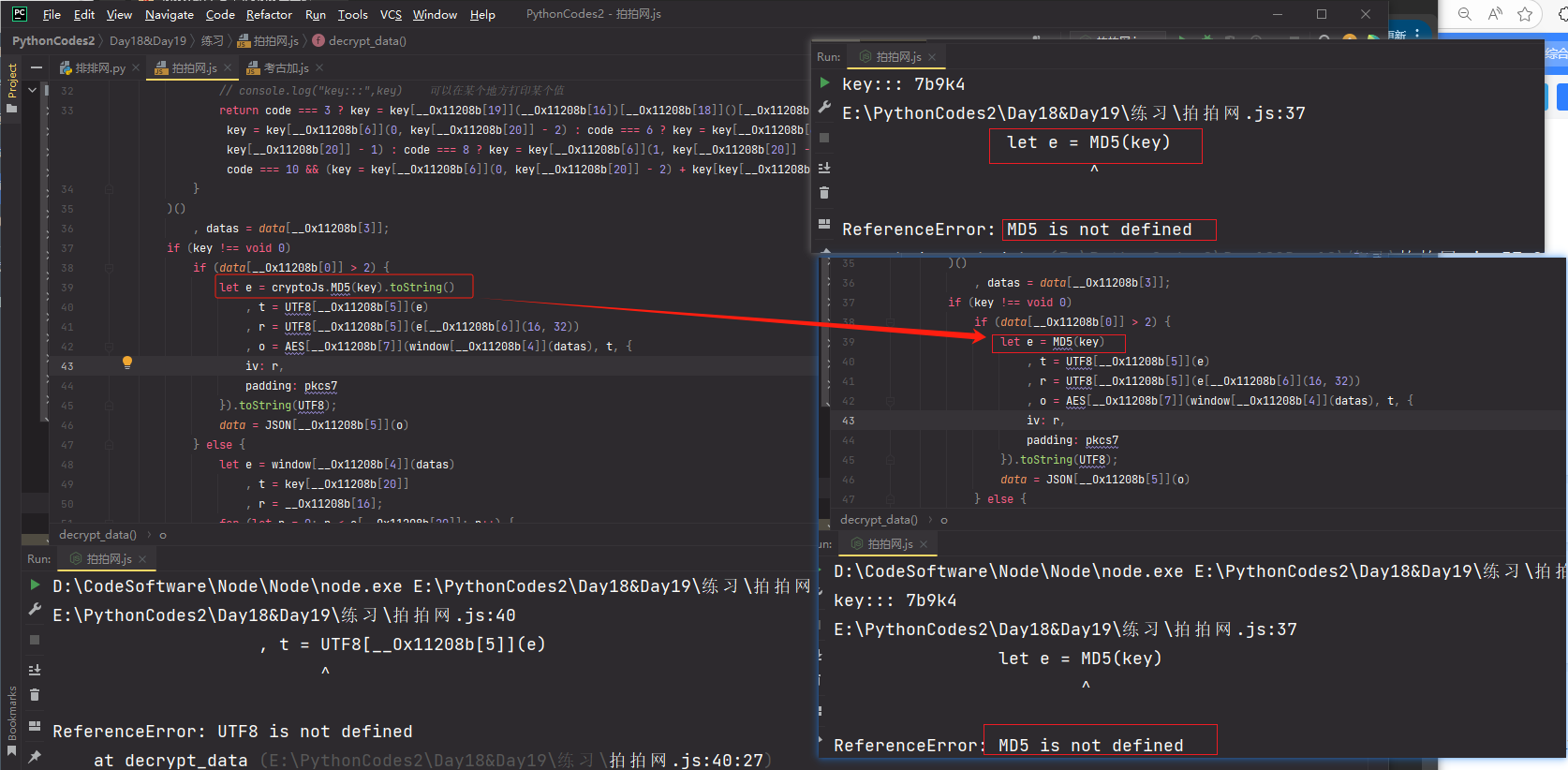1568x770 pixels.
Task: Open the File menu
Action: tap(52, 14)
